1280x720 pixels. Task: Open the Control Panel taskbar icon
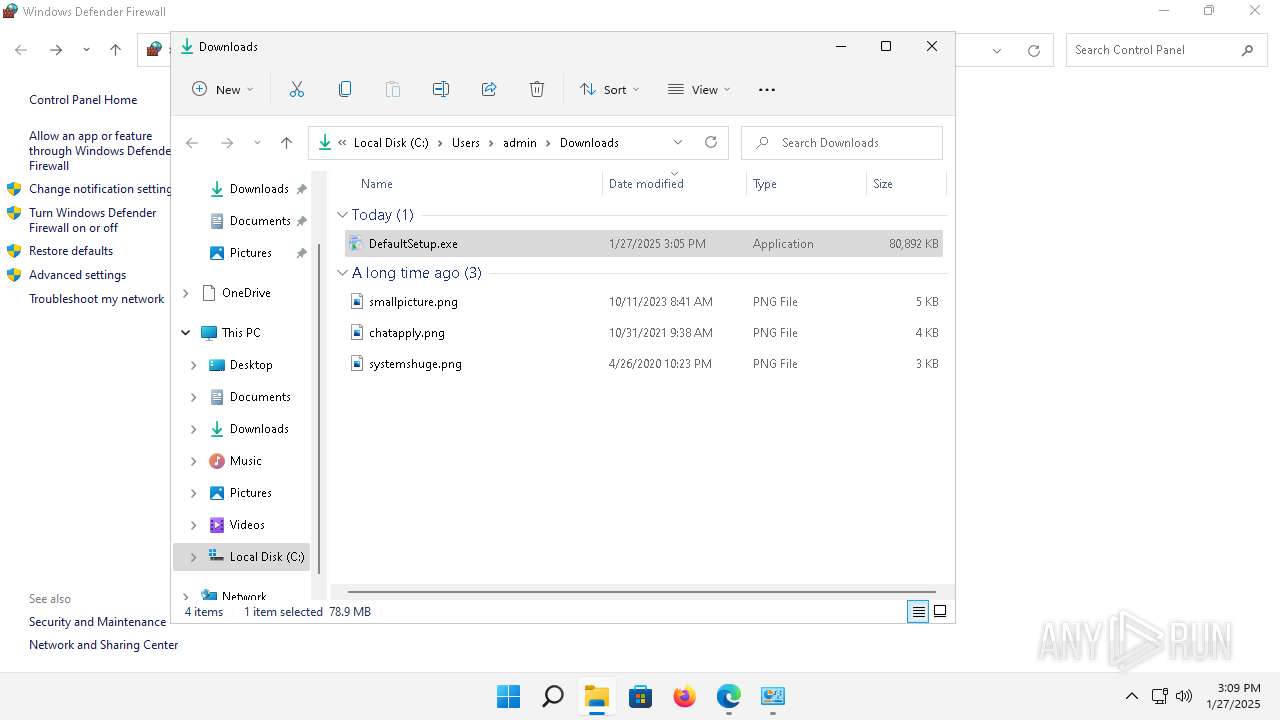coord(773,696)
